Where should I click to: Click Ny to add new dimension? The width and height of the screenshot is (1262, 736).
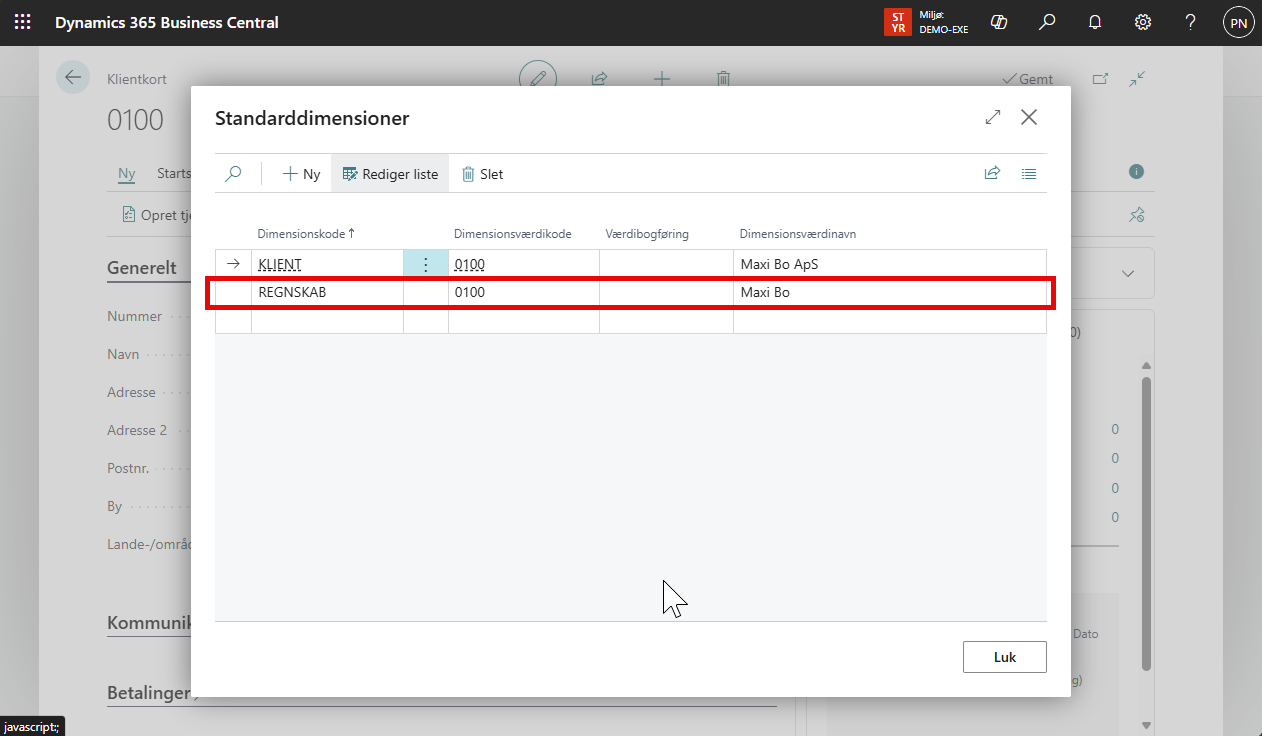pyautogui.click(x=301, y=174)
